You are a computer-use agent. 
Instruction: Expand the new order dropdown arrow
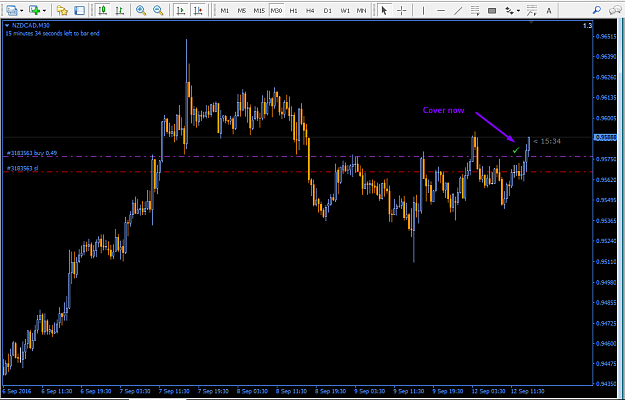pyautogui.click(x=44, y=11)
